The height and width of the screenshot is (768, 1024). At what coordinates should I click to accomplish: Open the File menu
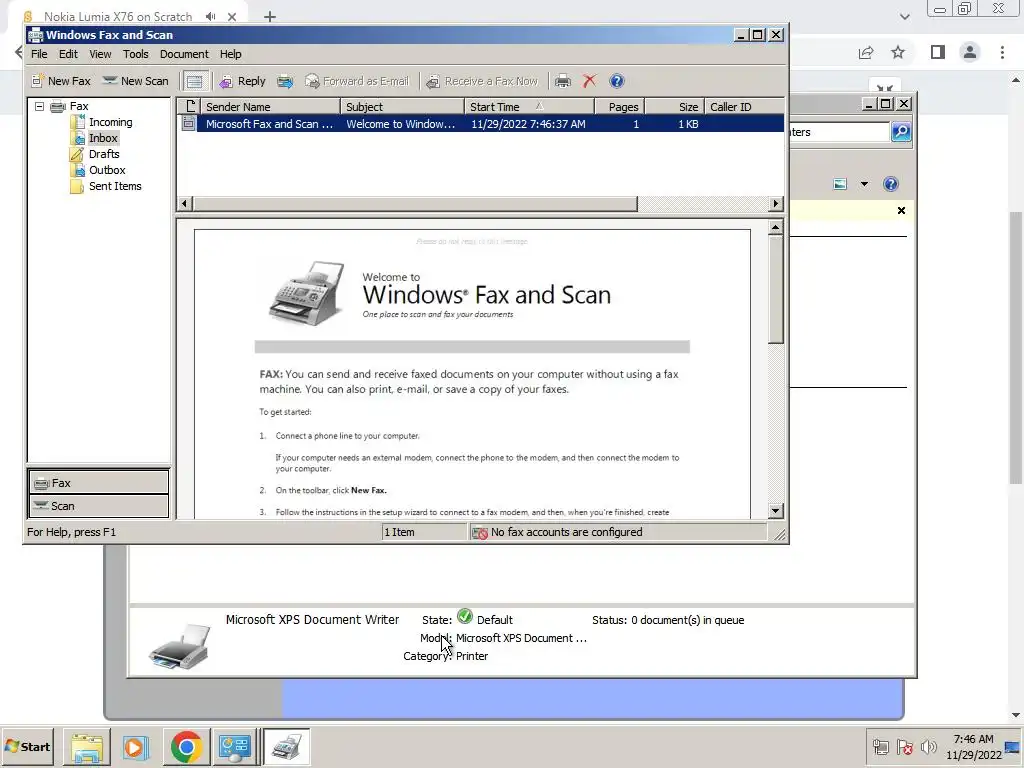(x=39, y=54)
